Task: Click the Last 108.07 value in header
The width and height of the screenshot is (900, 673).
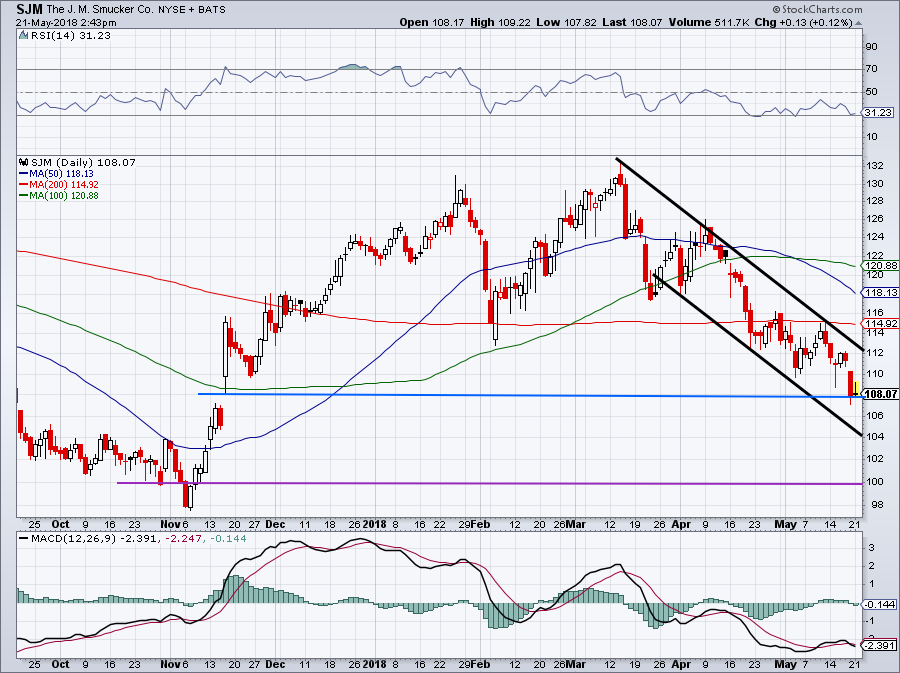Action: tap(632, 22)
